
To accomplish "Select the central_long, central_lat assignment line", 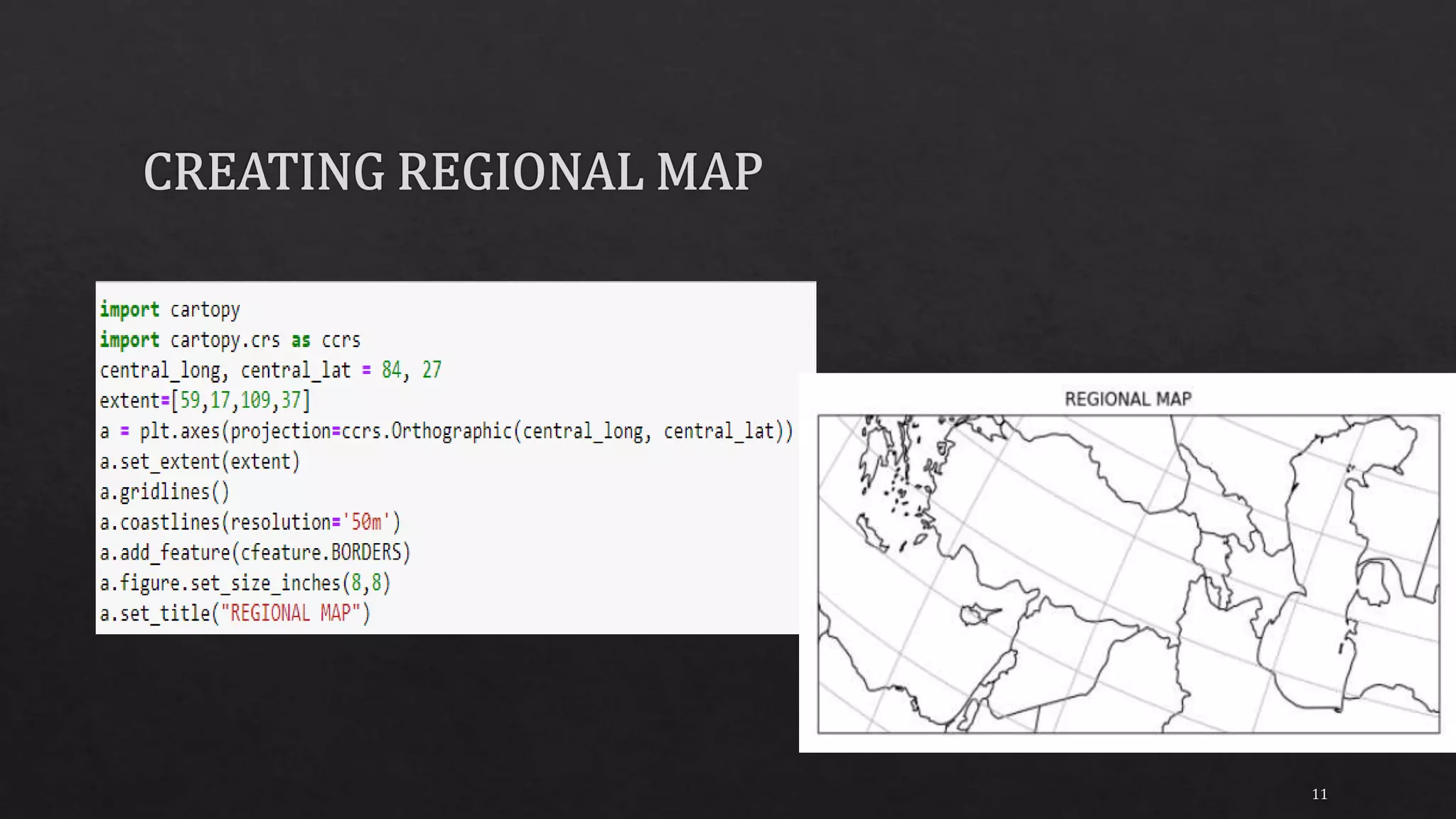I will coord(270,370).
